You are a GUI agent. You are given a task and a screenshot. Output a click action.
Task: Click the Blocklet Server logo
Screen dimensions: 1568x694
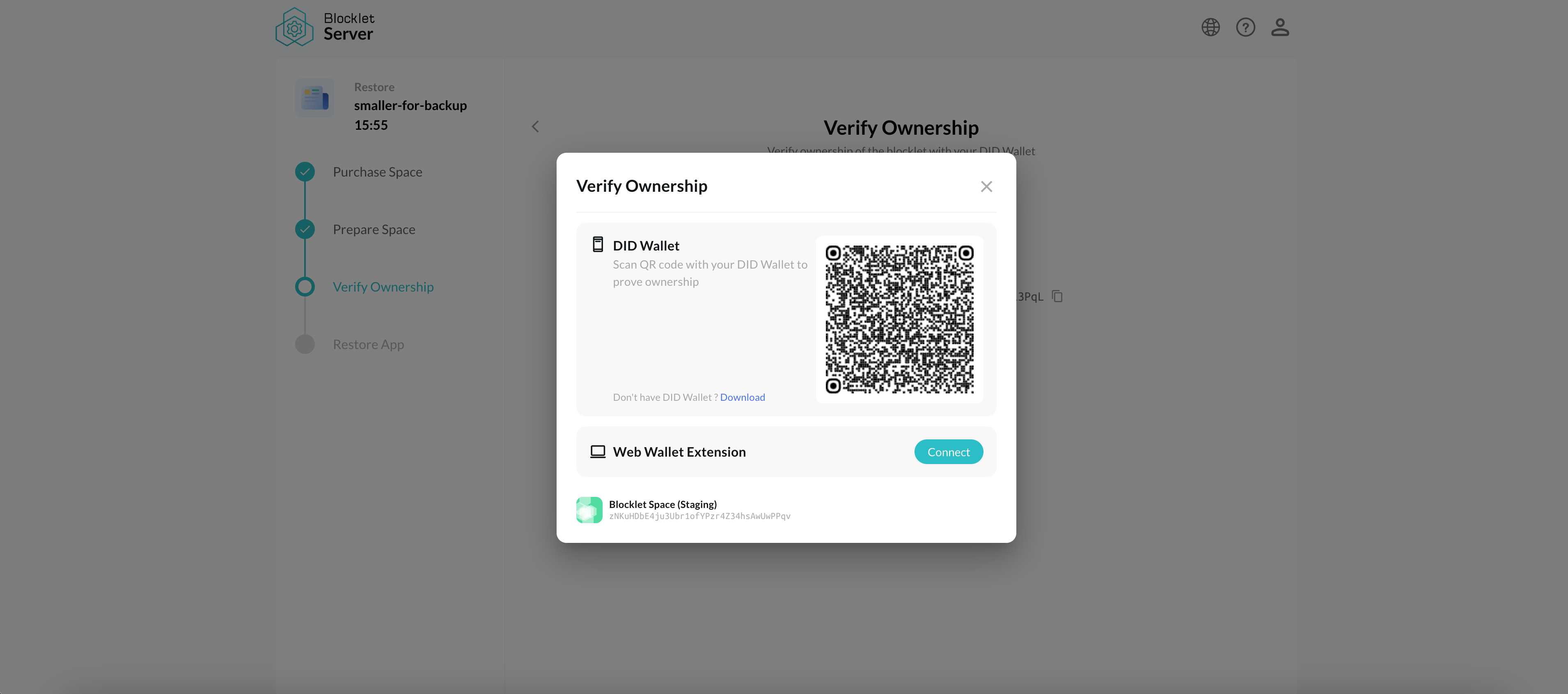(x=324, y=27)
